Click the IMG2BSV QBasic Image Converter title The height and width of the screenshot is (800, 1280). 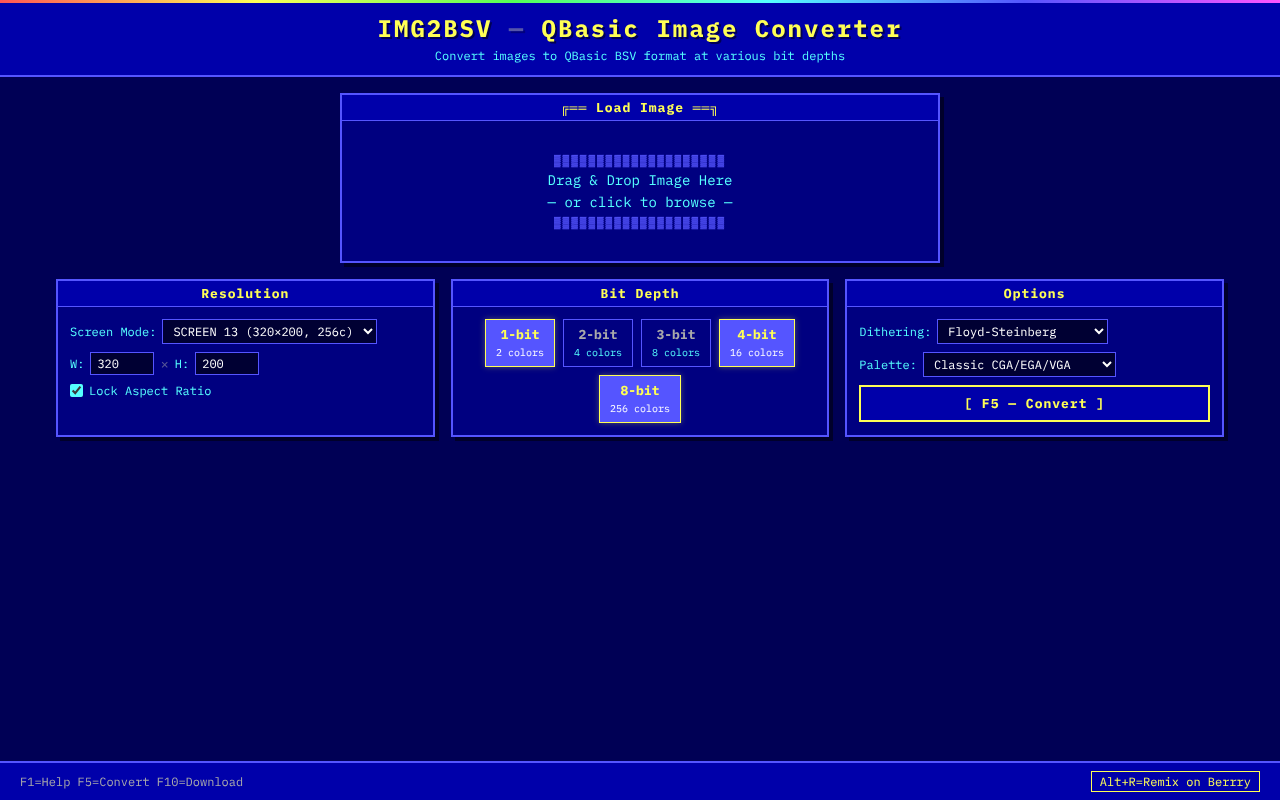640,30
